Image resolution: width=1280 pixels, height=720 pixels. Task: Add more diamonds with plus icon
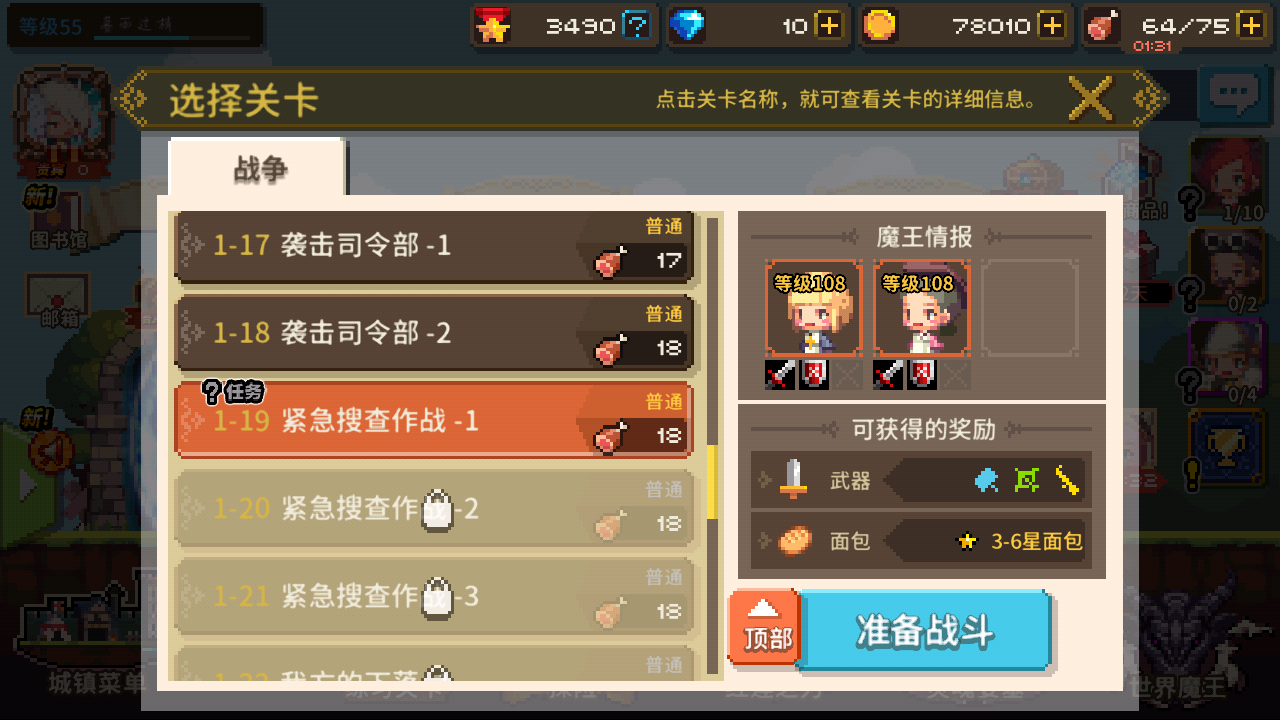coord(829,26)
